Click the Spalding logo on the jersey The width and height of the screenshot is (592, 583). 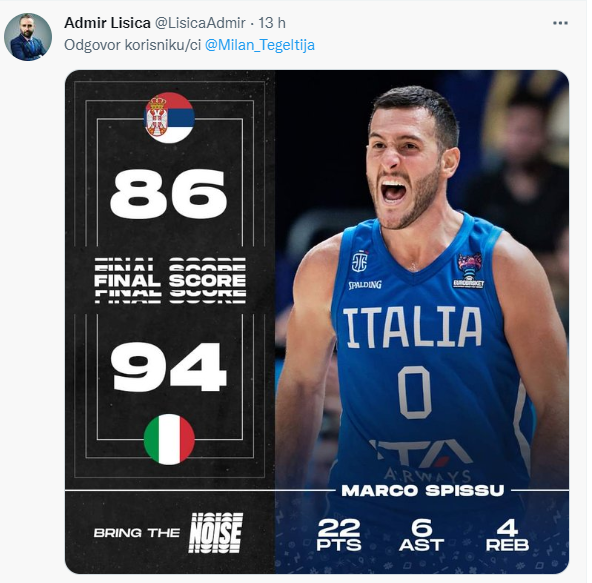point(365,285)
